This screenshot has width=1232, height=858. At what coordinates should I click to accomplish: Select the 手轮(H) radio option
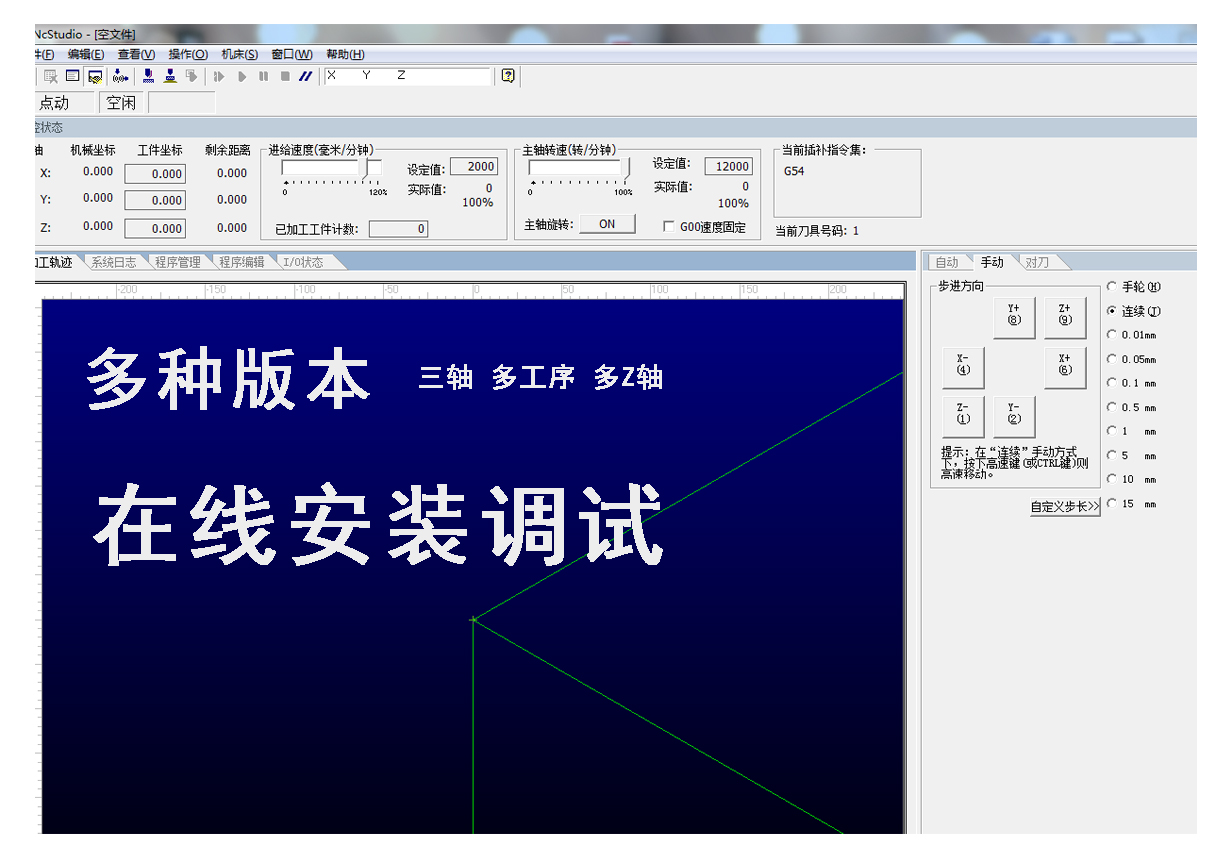coord(1113,287)
